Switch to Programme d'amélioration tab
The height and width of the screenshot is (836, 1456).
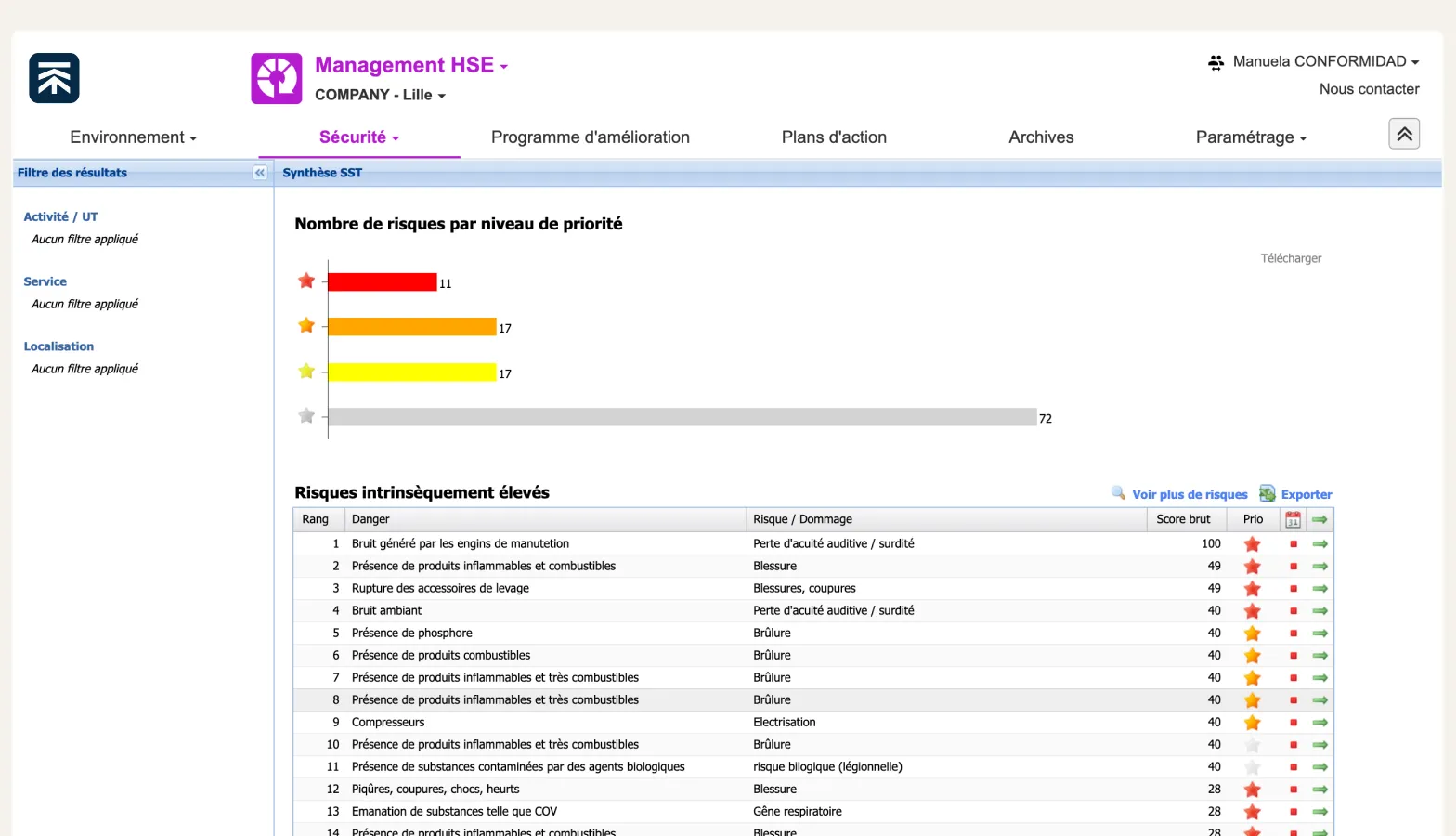tap(590, 137)
